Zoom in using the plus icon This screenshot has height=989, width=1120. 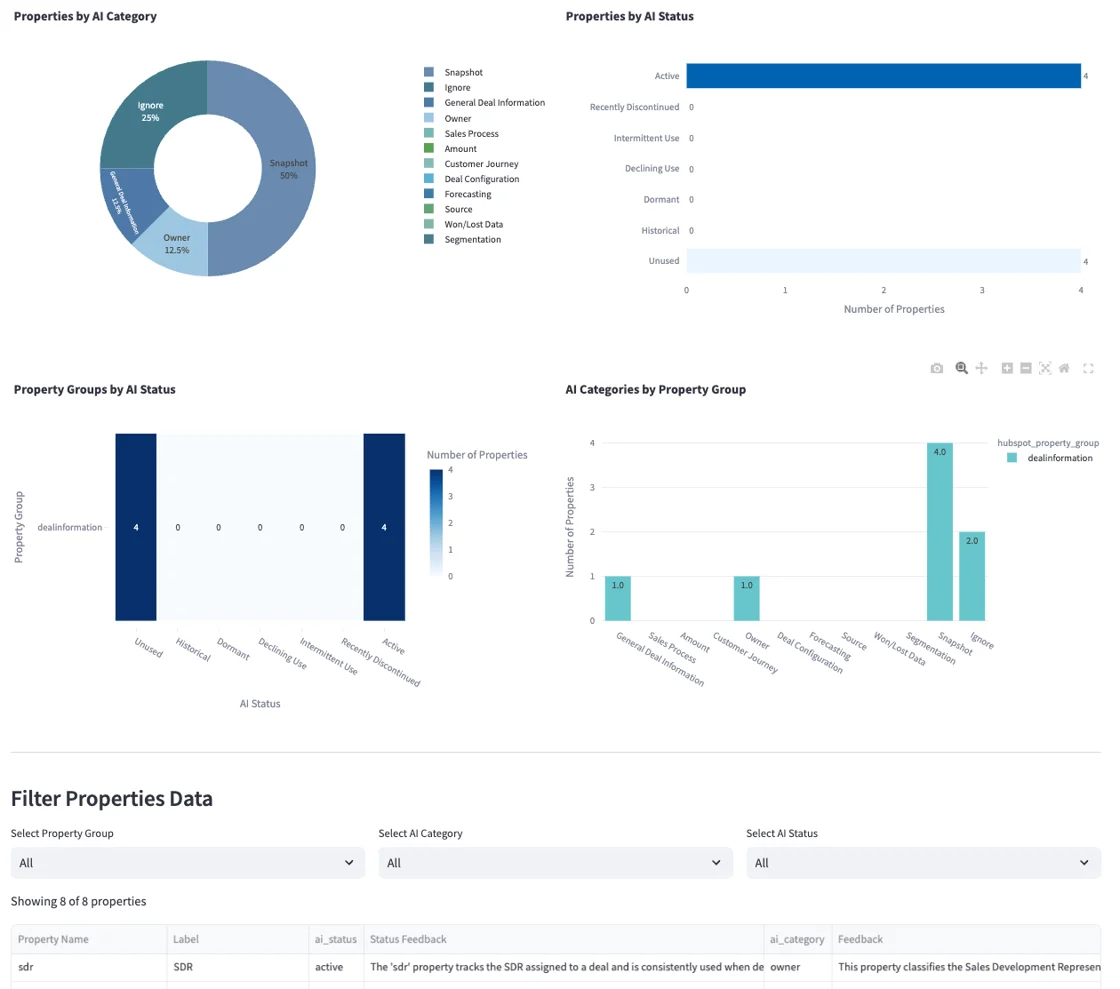[1007, 368]
